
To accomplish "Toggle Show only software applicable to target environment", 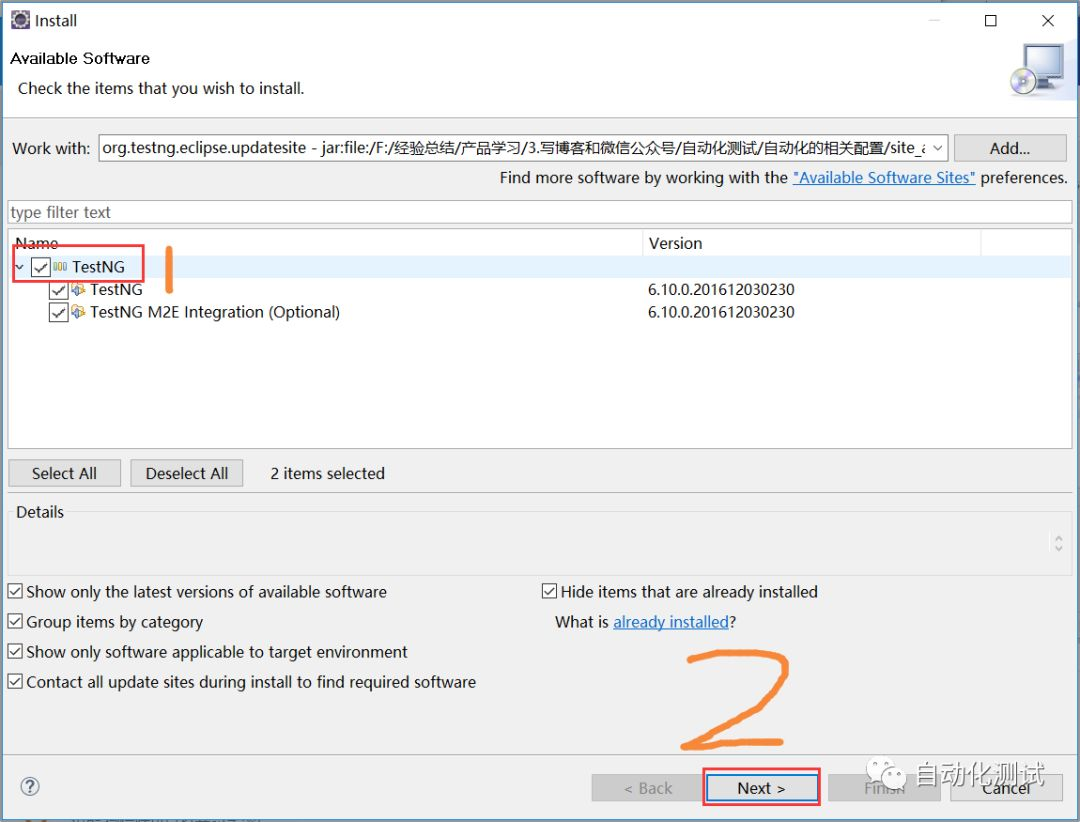I will point(15,651).
